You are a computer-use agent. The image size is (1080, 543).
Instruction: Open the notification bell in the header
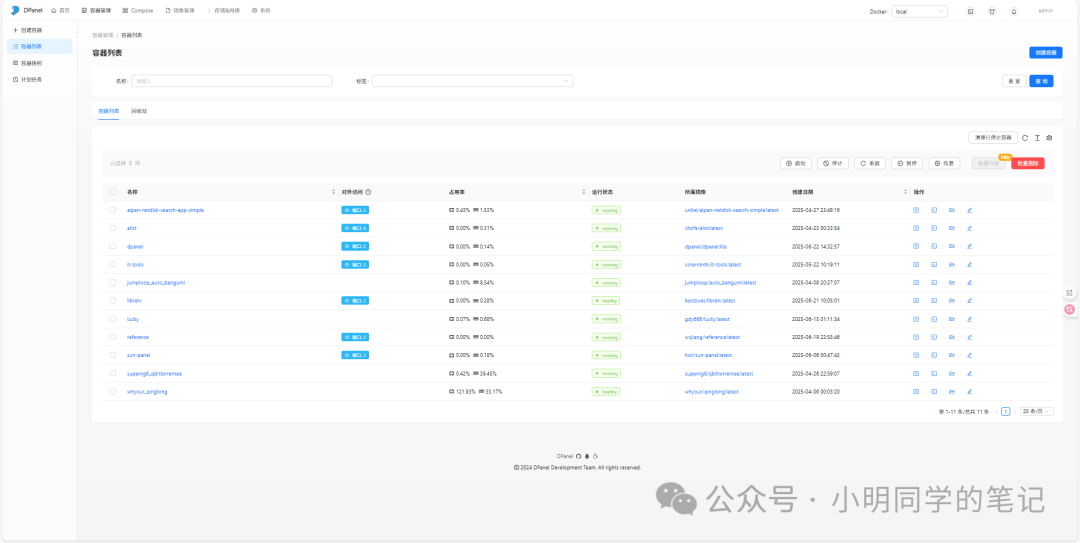tap(1014, 11)
